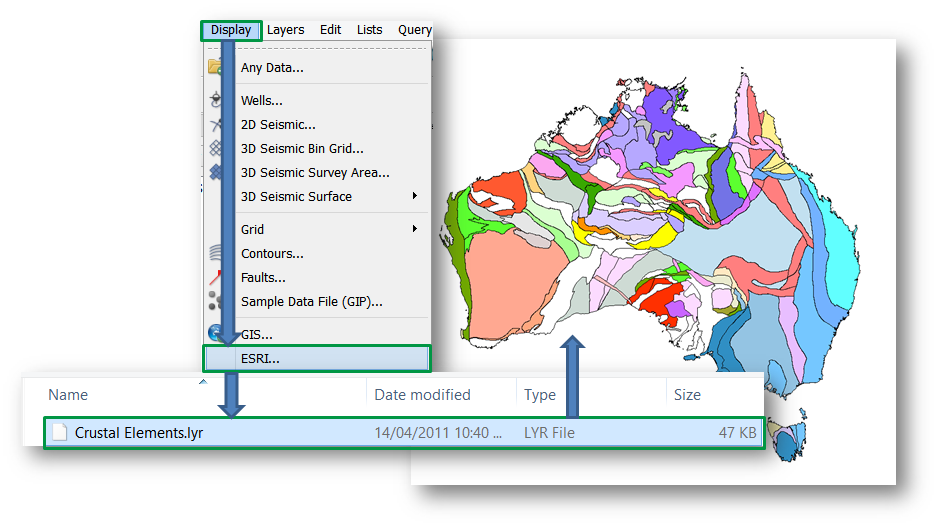Image resolution: width=938 pixels, height=527 pixels.
Task: Click the folder icon beside Any Data
Action: tap(214, 67)
